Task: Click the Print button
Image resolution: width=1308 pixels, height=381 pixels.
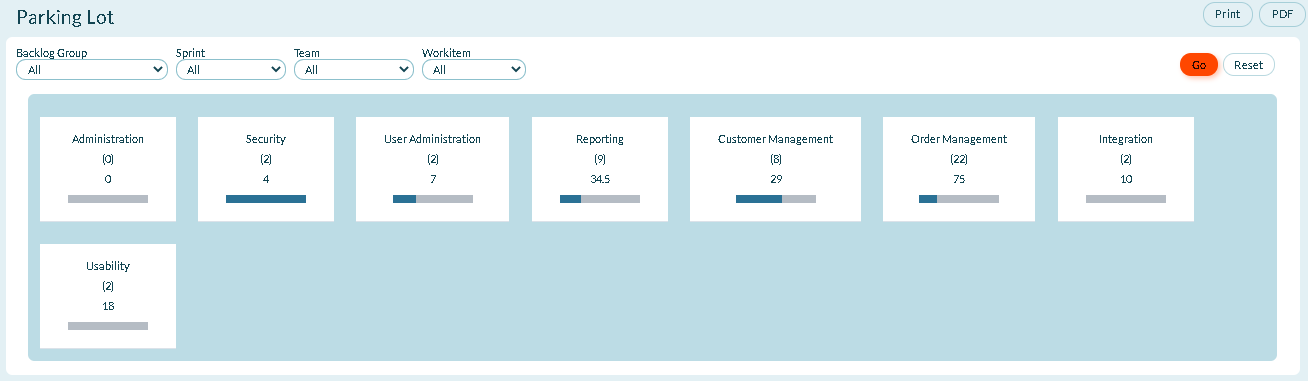Action: click(1227, 14)
